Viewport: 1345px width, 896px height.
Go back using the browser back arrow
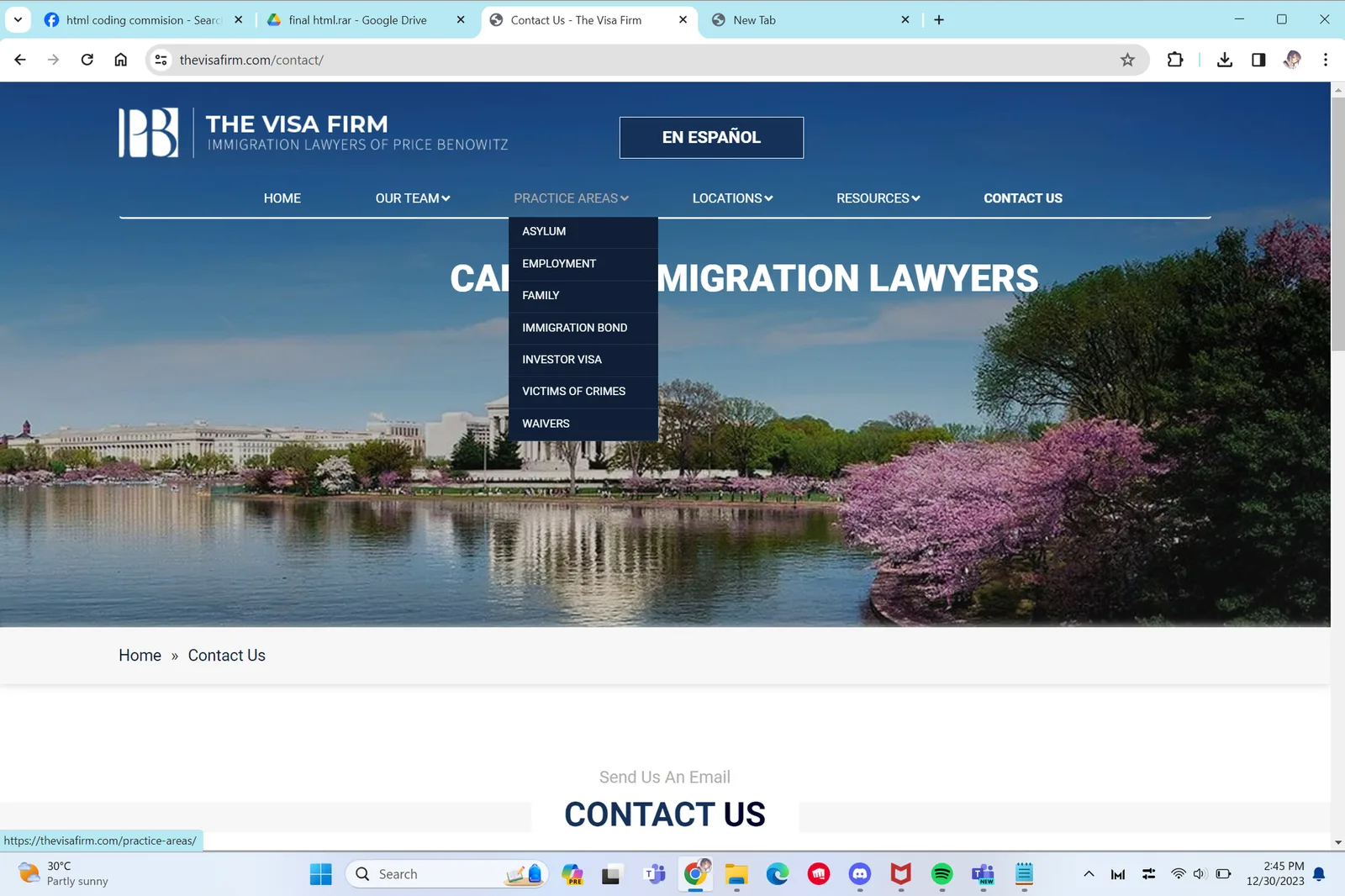click(x=20, y=60)
